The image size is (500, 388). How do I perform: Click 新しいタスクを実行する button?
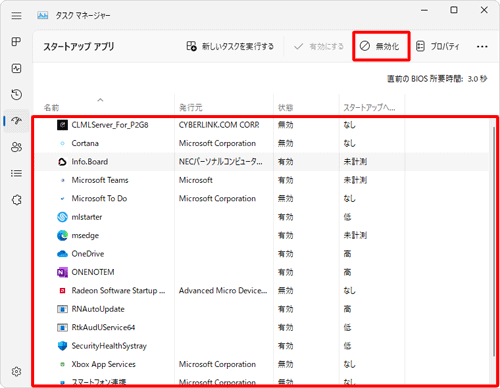coord(230,46)
